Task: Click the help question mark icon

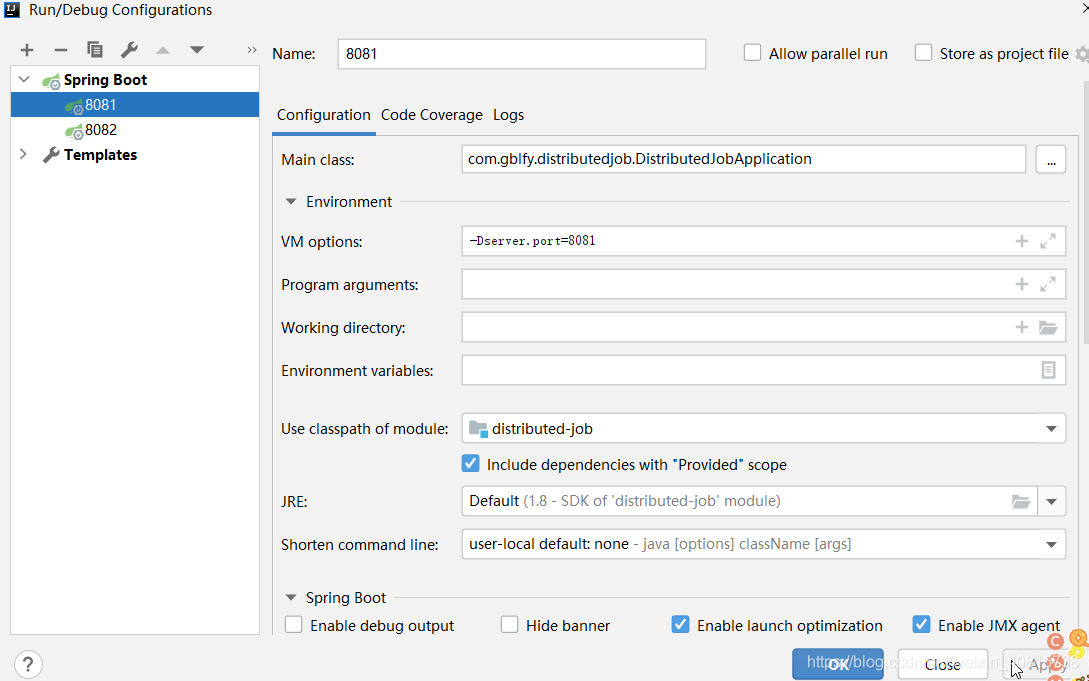Action: (x=28, y=664)
